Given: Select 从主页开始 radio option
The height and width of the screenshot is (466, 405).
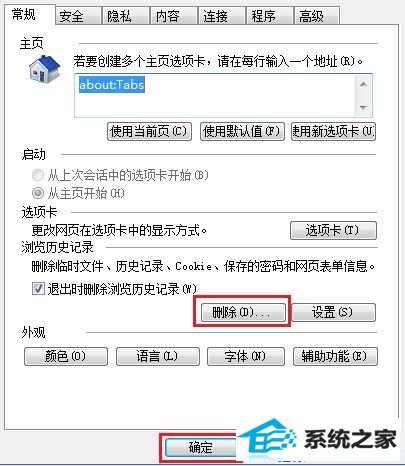Looking at the screenshot, I should [x=38, y=193].
